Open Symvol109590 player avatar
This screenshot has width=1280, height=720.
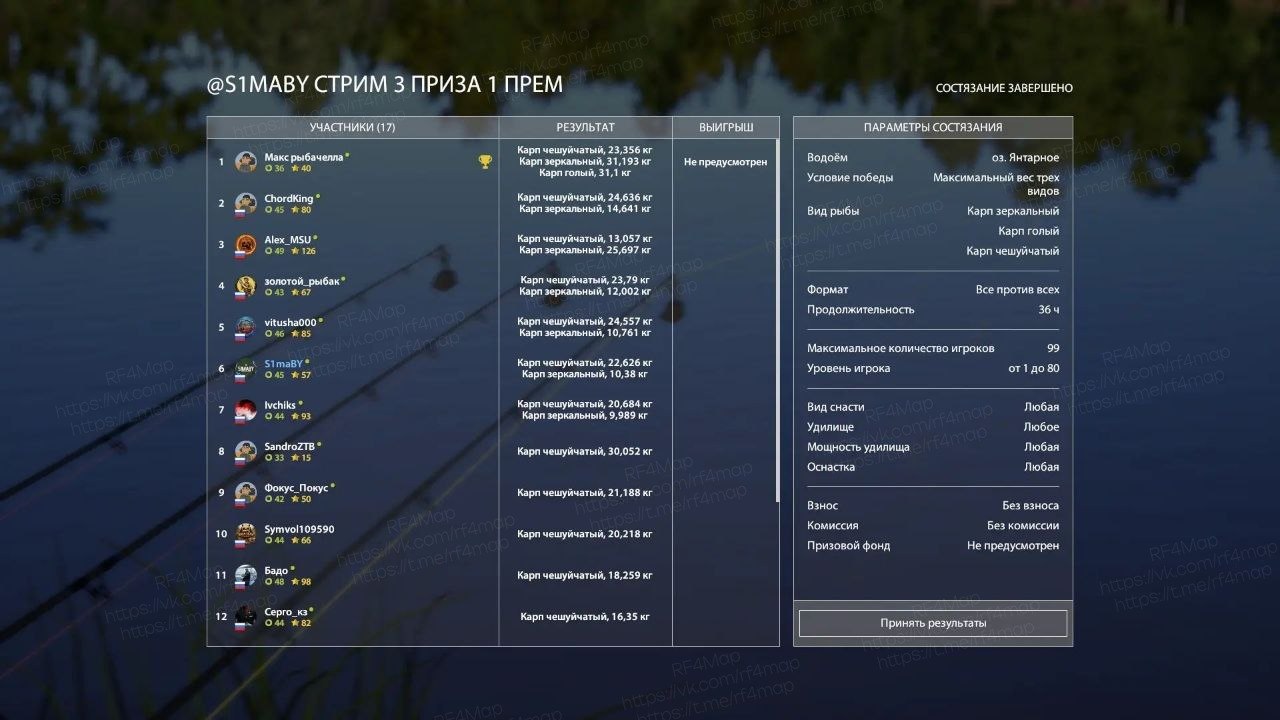point(246,534)
